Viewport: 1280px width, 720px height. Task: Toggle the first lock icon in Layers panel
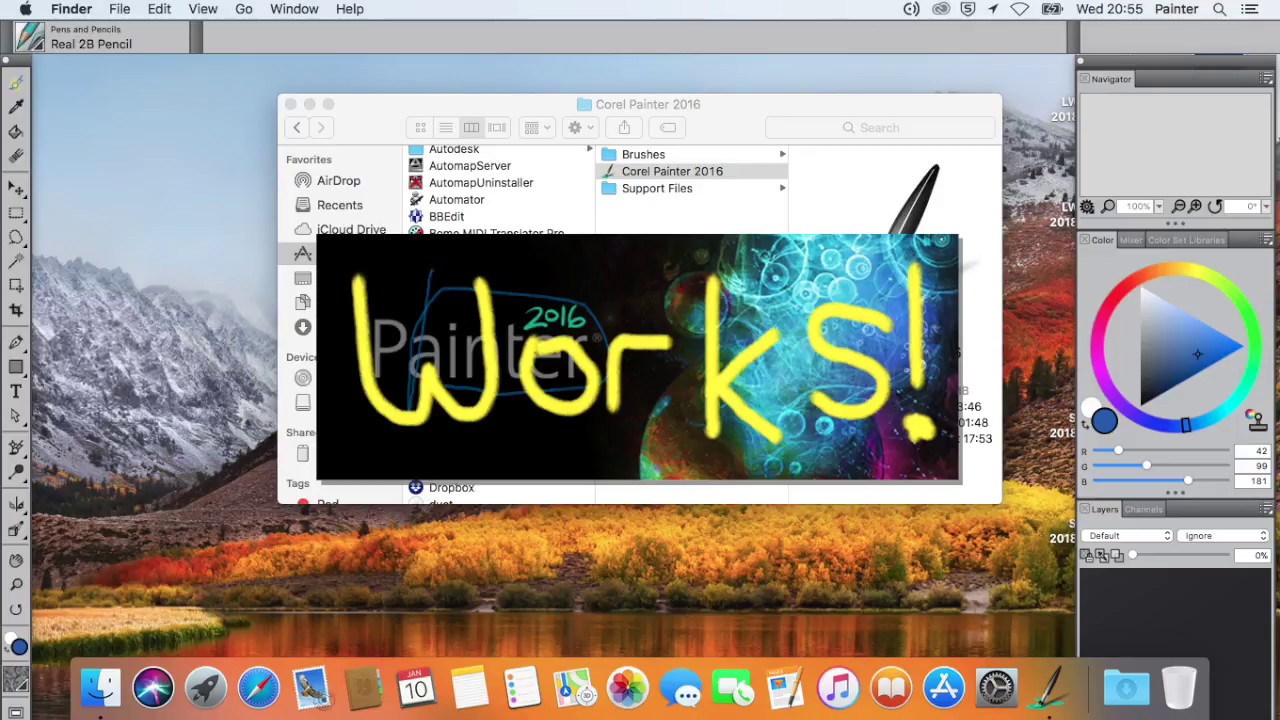click(x=1087, y=555)
